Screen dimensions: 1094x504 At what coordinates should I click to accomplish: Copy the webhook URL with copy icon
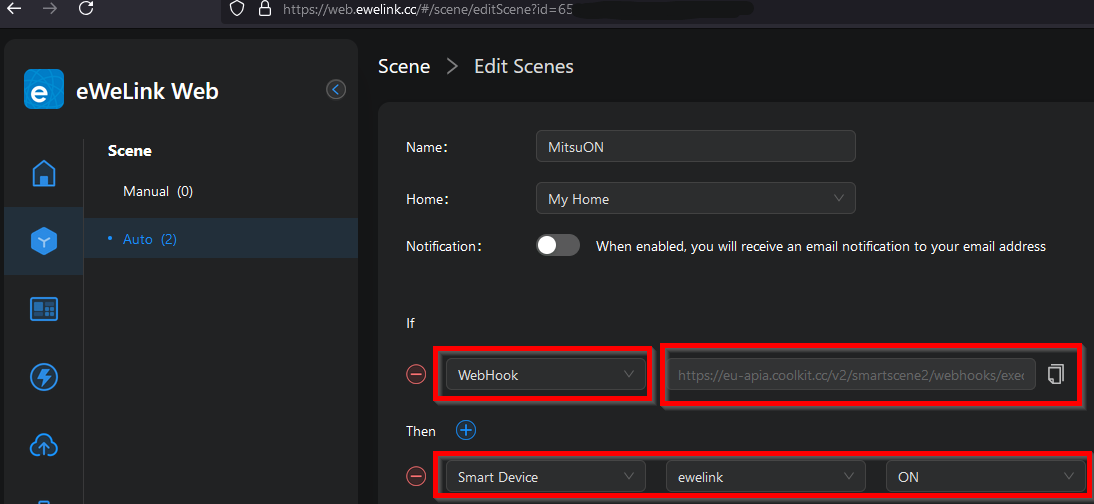(x=1055, y=374)
